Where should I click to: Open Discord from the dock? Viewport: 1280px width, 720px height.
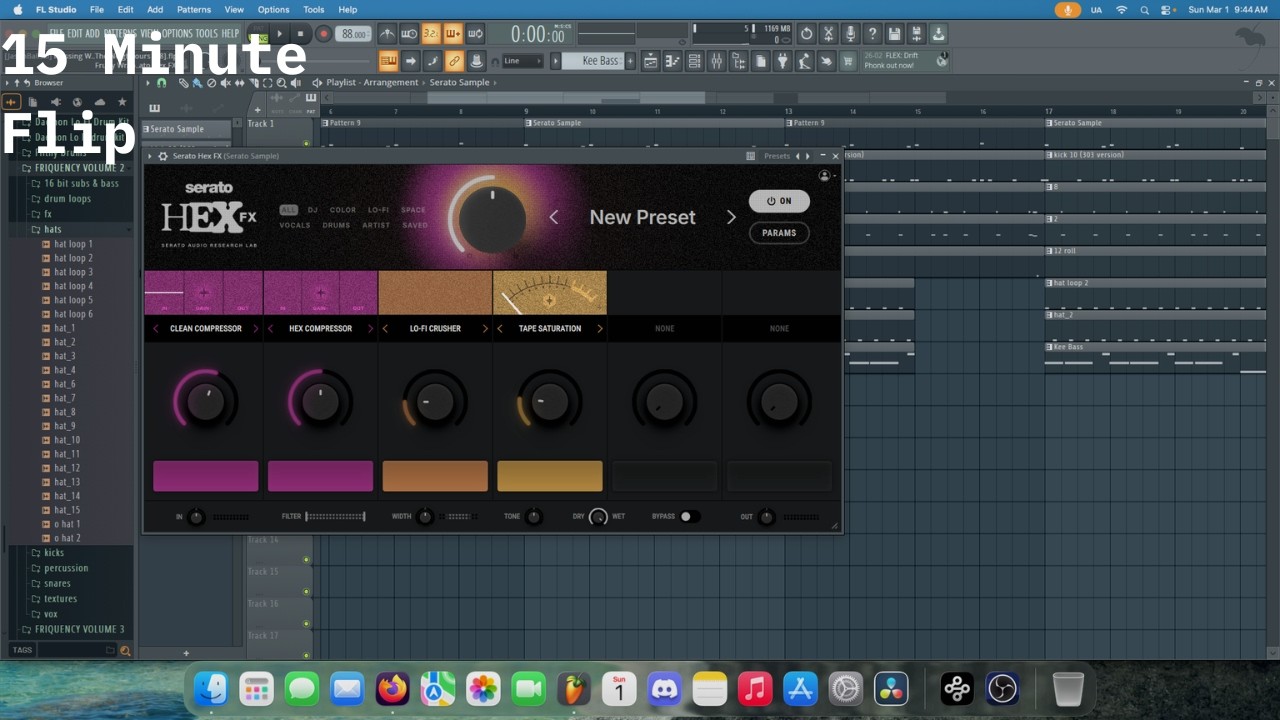tap(664, 688)
